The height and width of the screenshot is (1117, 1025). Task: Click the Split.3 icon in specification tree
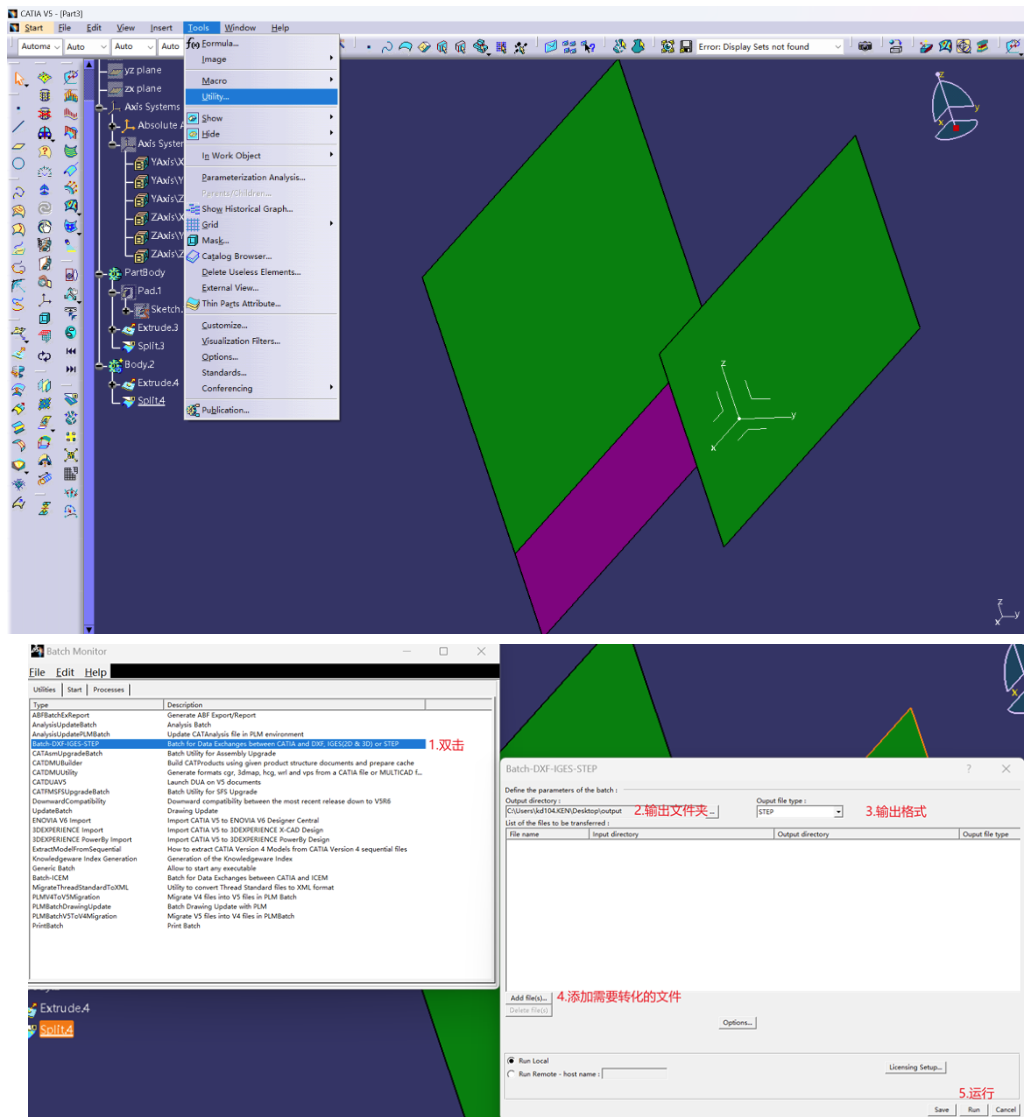pyautogui.click(x=129, y=346)
